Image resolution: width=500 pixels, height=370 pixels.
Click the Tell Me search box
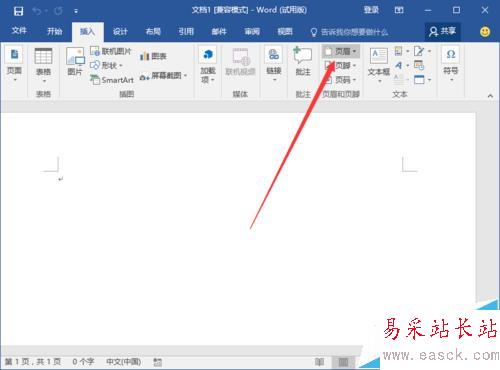pyautogui.click(x=349, y=32)
